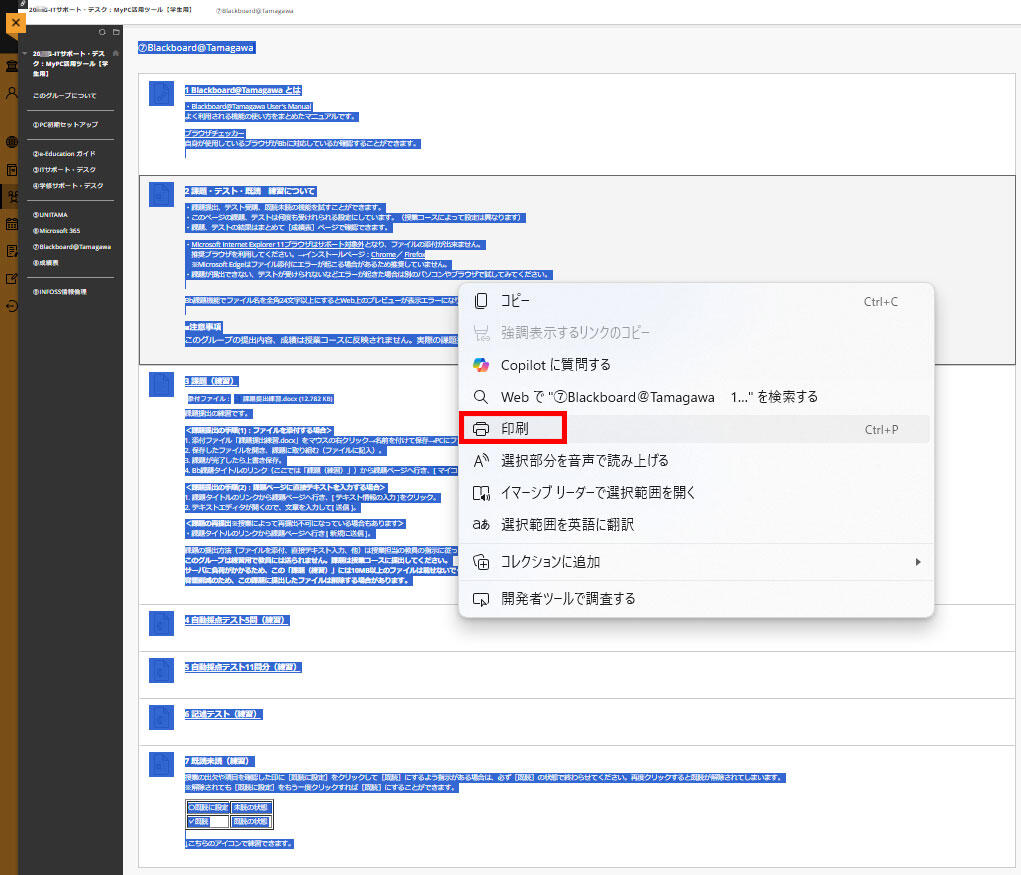Choose 開発者ツールで調査する in context menu

[x=695, y=599]
